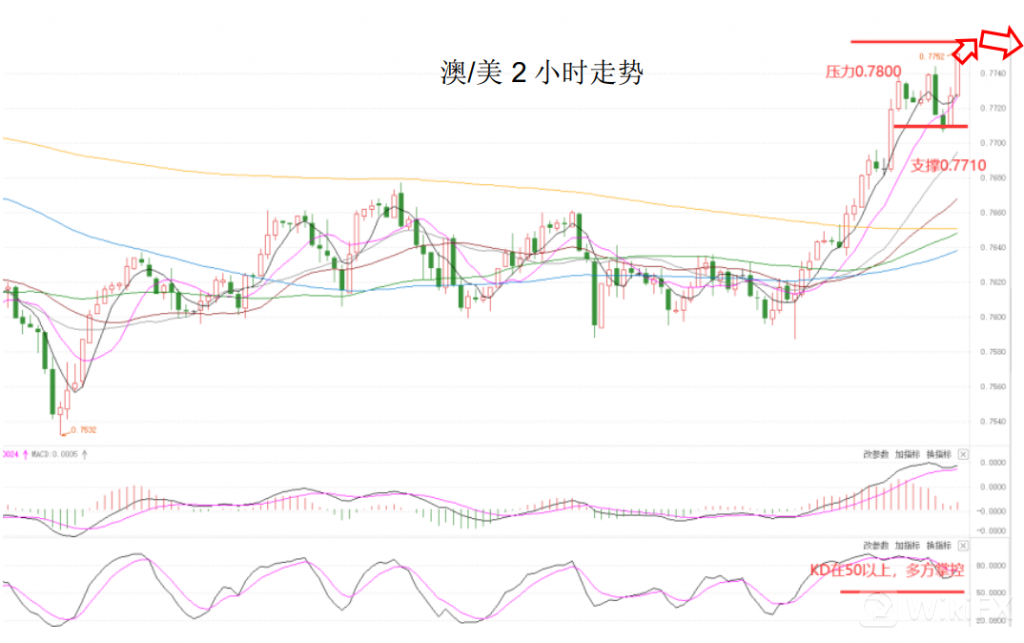Click 0.7560 on the price axis
The image size is (1024, 643).
tap(993, 386)
